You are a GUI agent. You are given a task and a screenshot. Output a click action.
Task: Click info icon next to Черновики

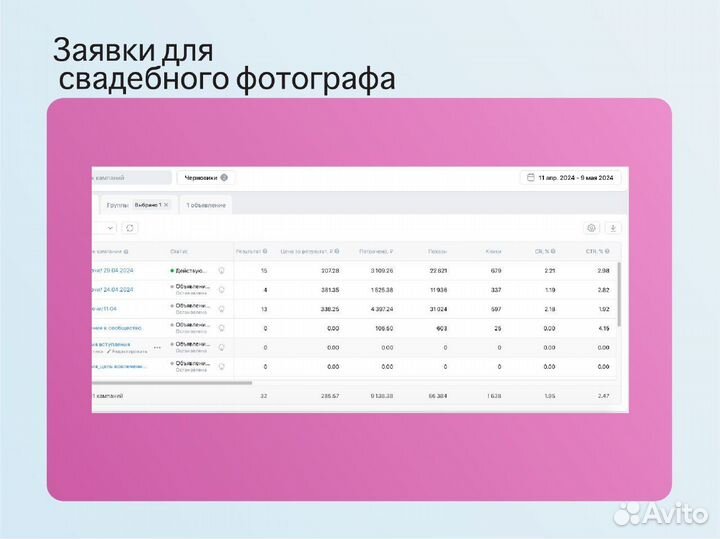click(x=224, y=177)
